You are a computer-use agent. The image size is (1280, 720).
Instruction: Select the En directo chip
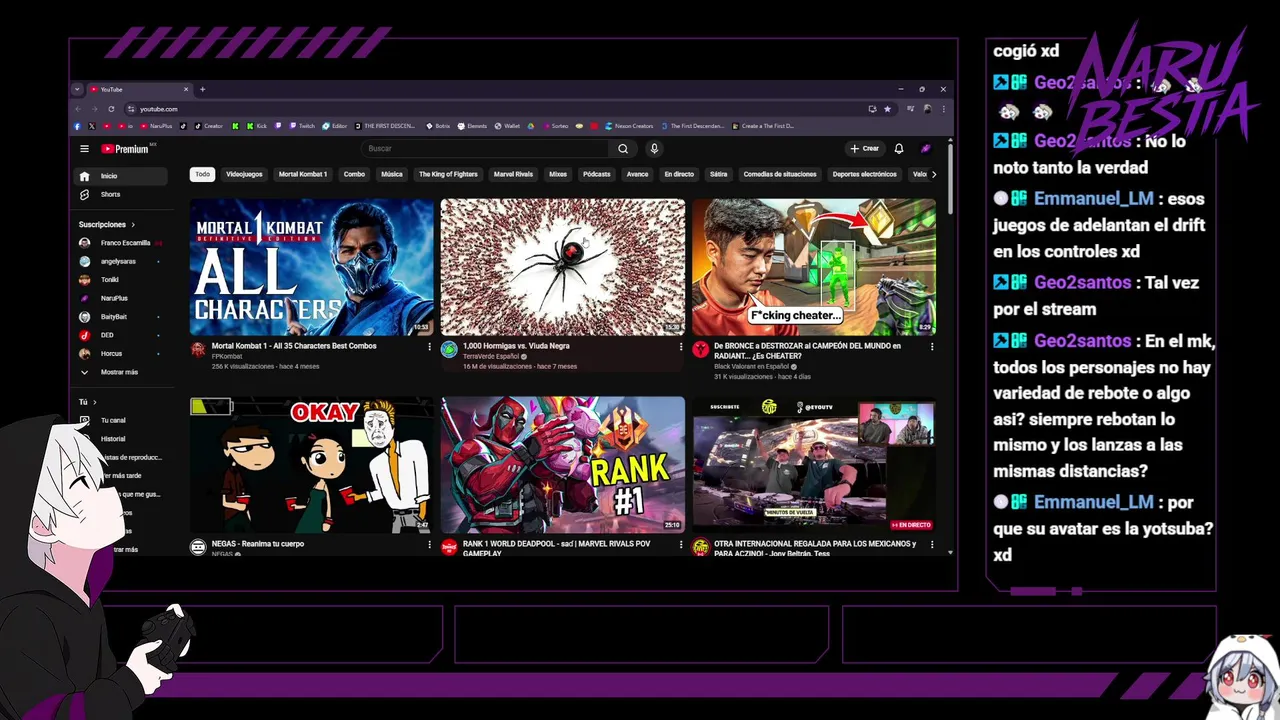(679, 174)
